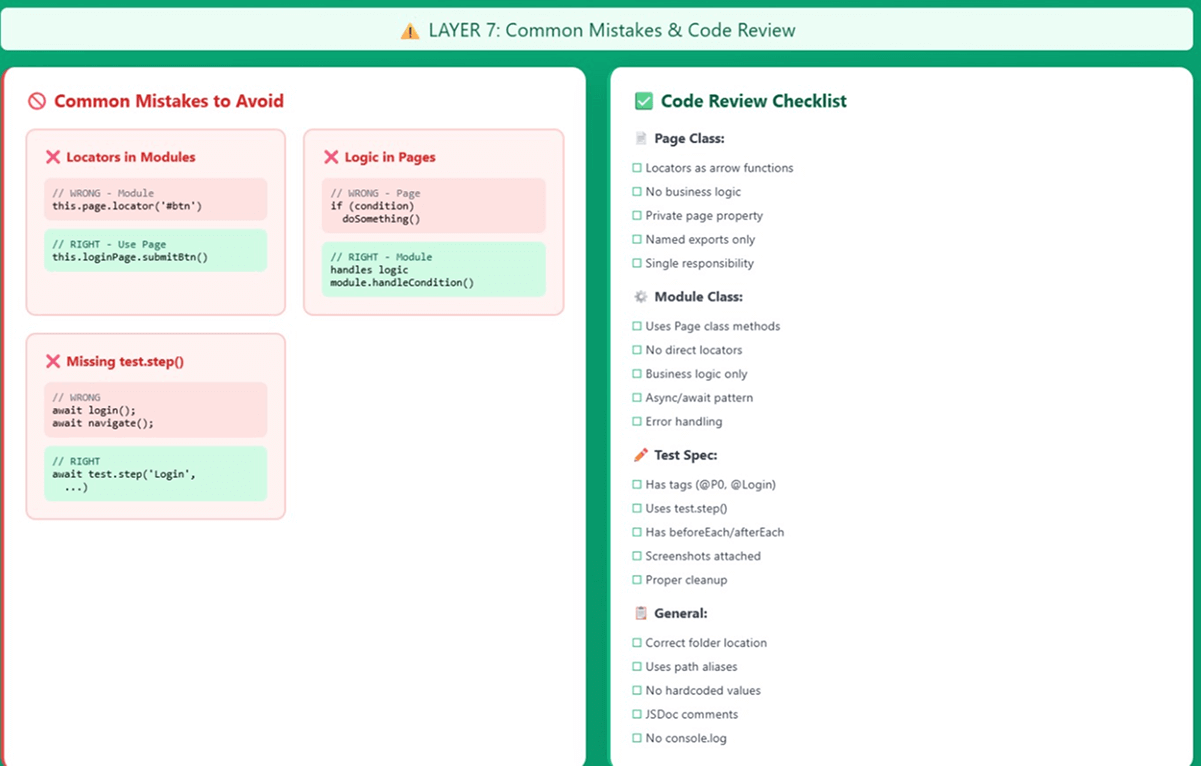Viewport: 1201px width, 766px height.
Task: Click the clipboard icon beside General
Action: [641, 613]
